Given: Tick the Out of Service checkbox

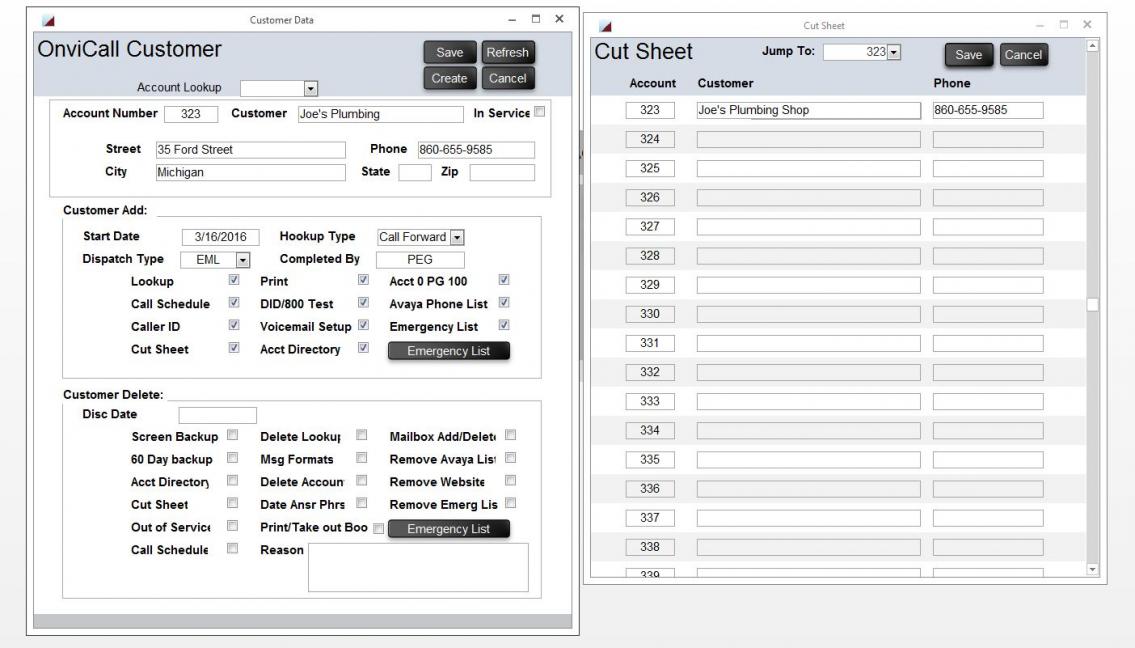Looking at the screenshot, I should point(232,525).
